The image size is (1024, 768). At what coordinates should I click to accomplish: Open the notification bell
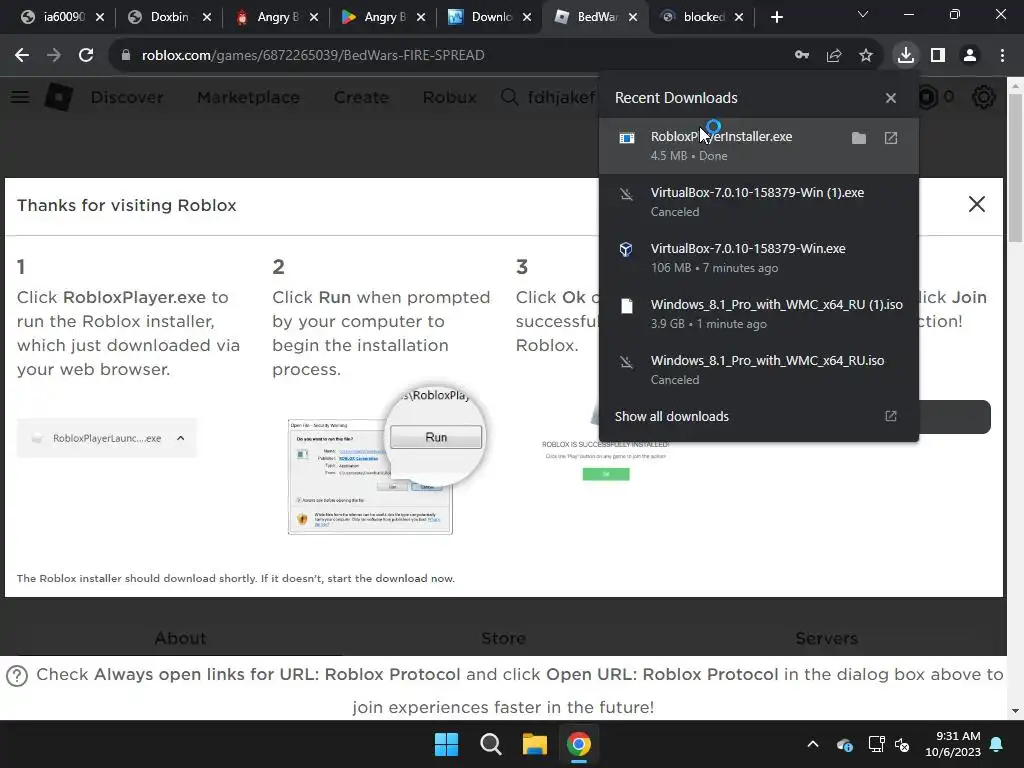[x=997, y=744]
